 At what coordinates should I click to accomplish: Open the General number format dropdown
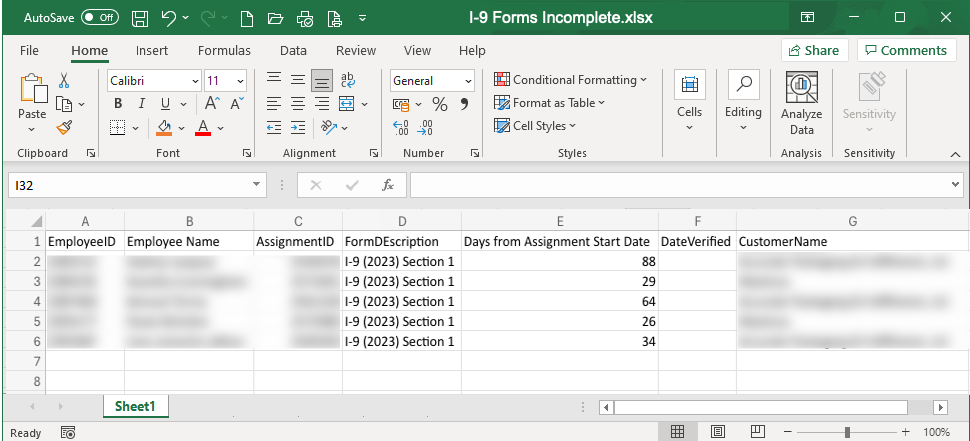[468, 81]
